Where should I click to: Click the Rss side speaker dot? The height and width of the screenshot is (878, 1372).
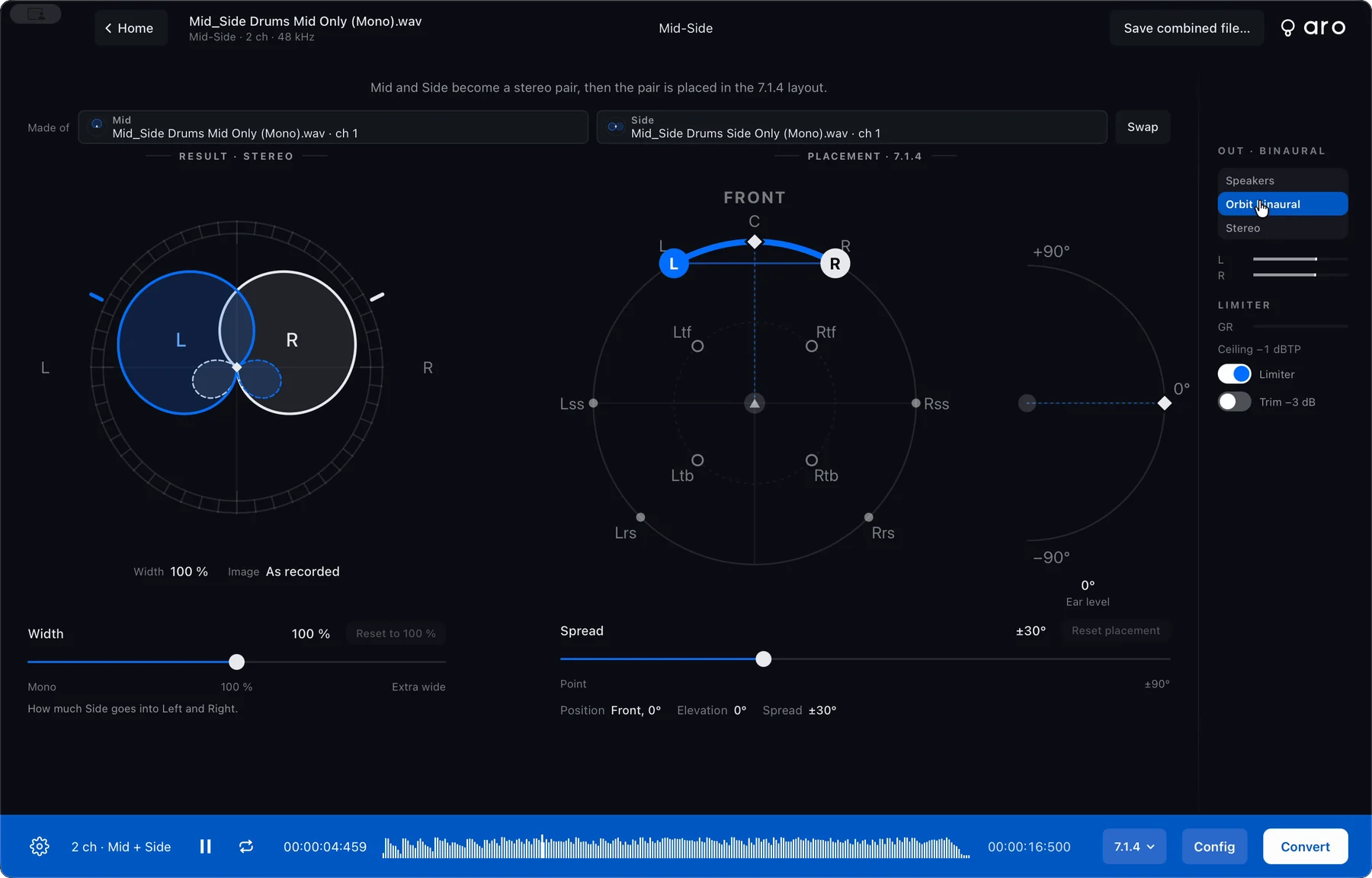(916, 403)
